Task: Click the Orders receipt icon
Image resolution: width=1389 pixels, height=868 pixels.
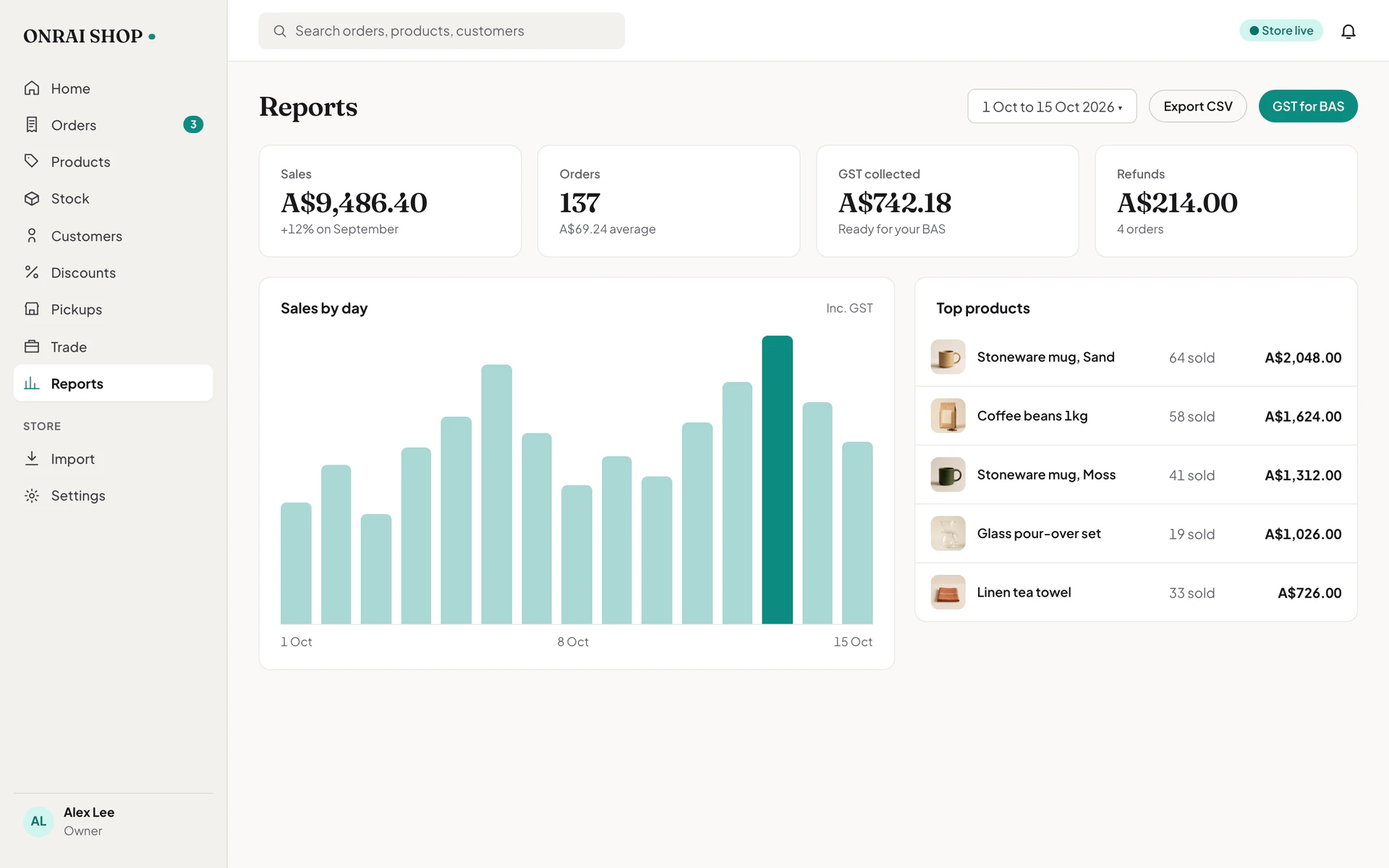Action: (x=32, y=124)
